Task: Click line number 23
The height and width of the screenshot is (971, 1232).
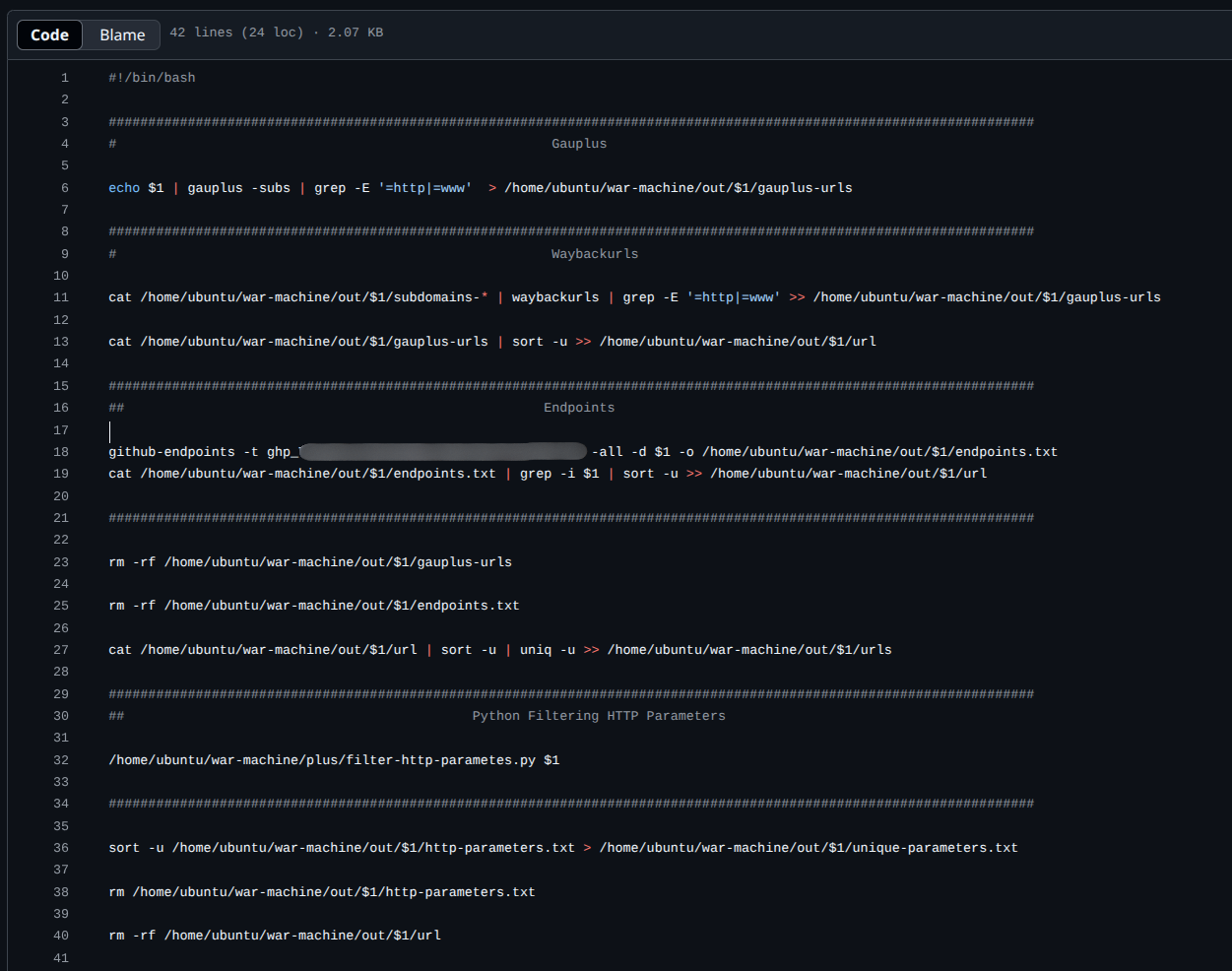Action: 61,562
